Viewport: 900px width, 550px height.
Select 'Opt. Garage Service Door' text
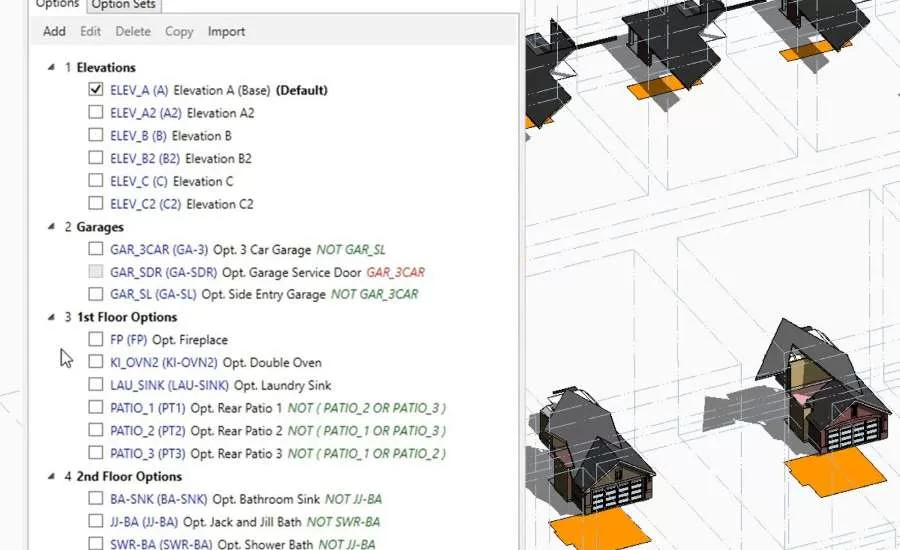click(x=292, y=272)
